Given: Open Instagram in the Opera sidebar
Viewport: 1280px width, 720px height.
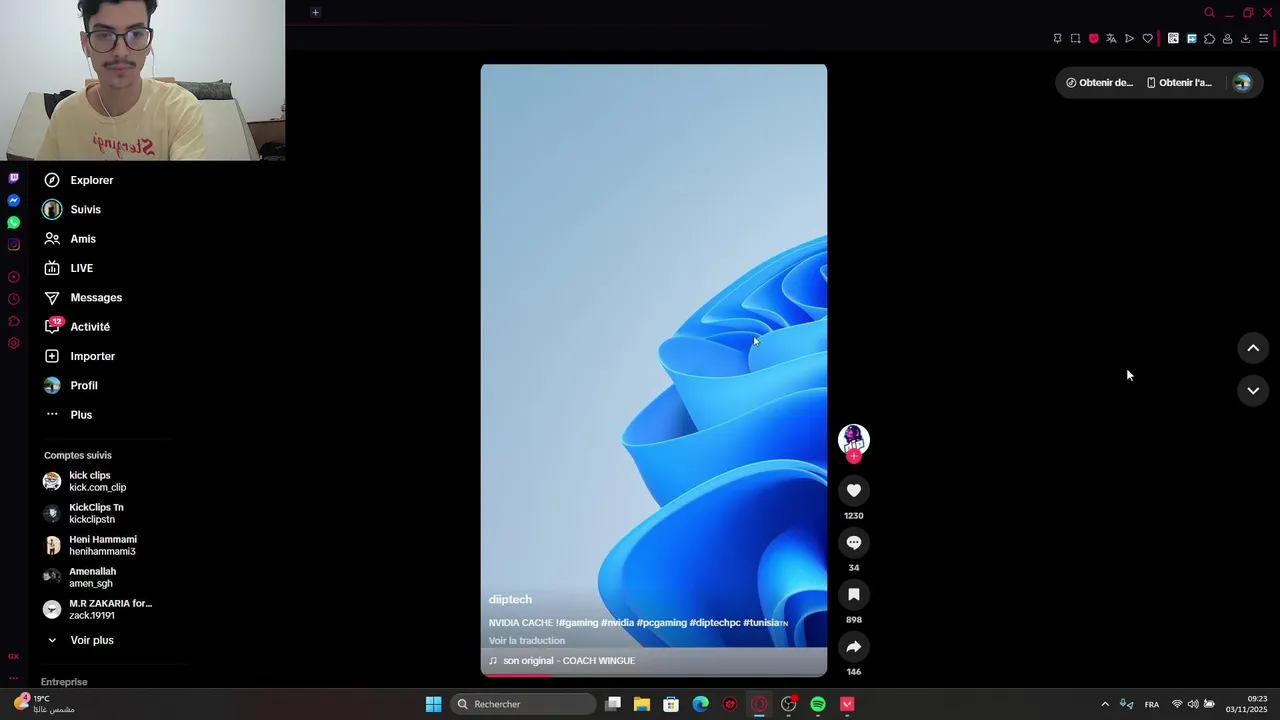Looking at the screenshot, I should (x=13, y=244).
